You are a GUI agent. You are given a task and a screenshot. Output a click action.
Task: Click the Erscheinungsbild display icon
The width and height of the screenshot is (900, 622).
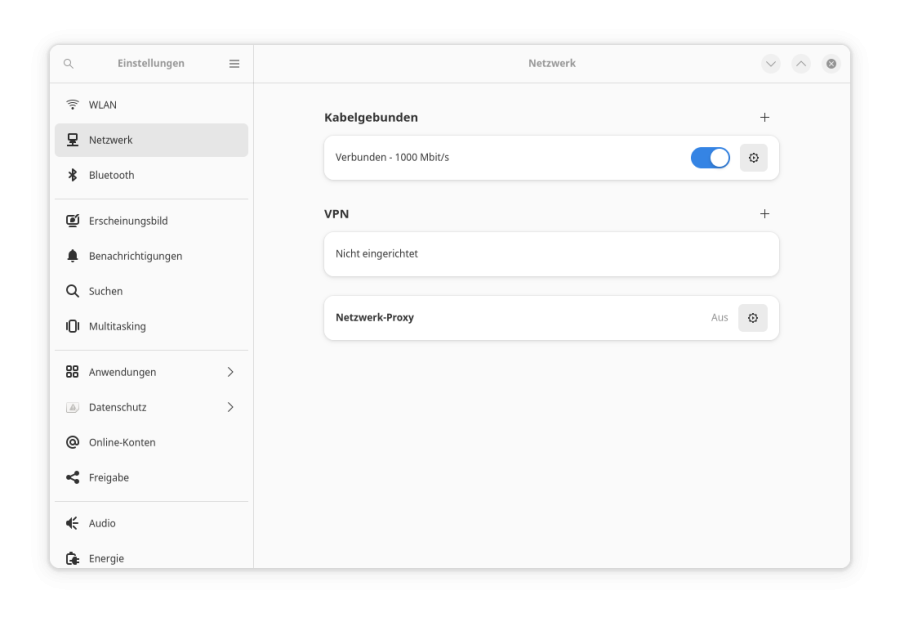(x=72, y=221)
